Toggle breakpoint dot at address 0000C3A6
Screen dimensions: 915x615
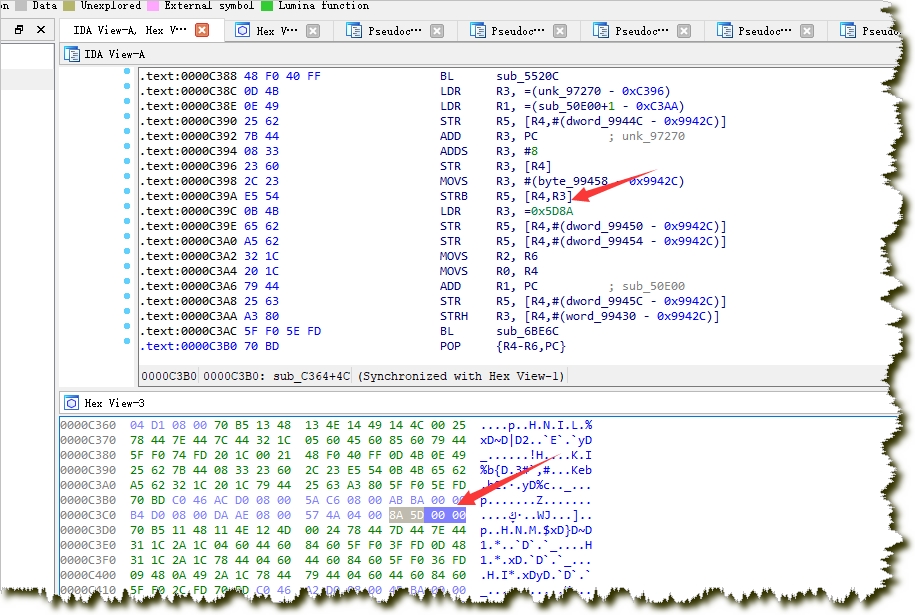pyautogui.click(x=127, y=281)
